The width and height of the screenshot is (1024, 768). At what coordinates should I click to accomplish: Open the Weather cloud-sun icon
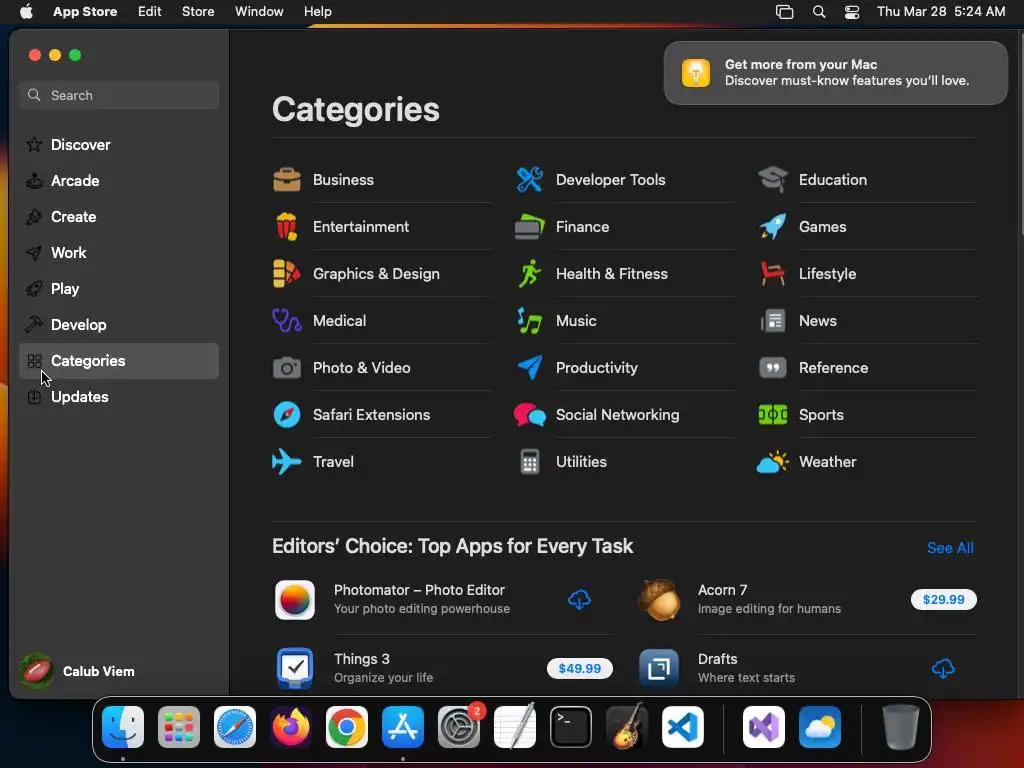coord(773,462)
